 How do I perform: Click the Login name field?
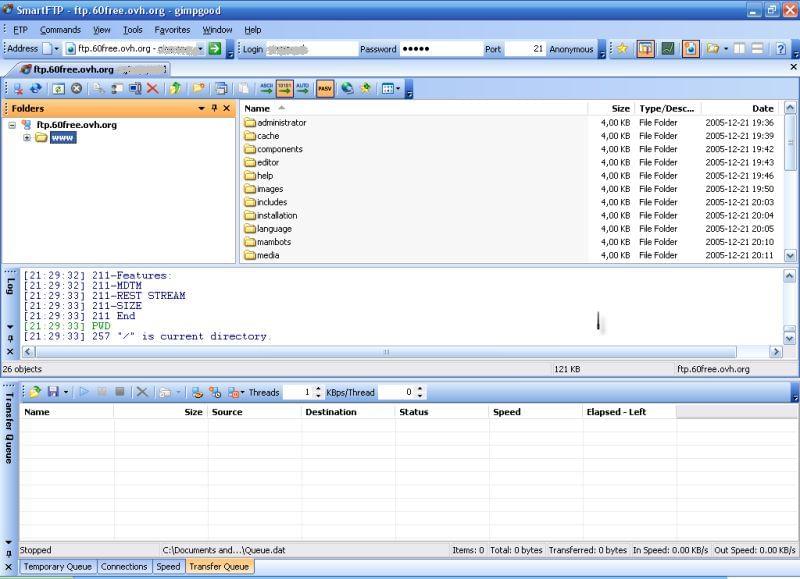[311, 49]
